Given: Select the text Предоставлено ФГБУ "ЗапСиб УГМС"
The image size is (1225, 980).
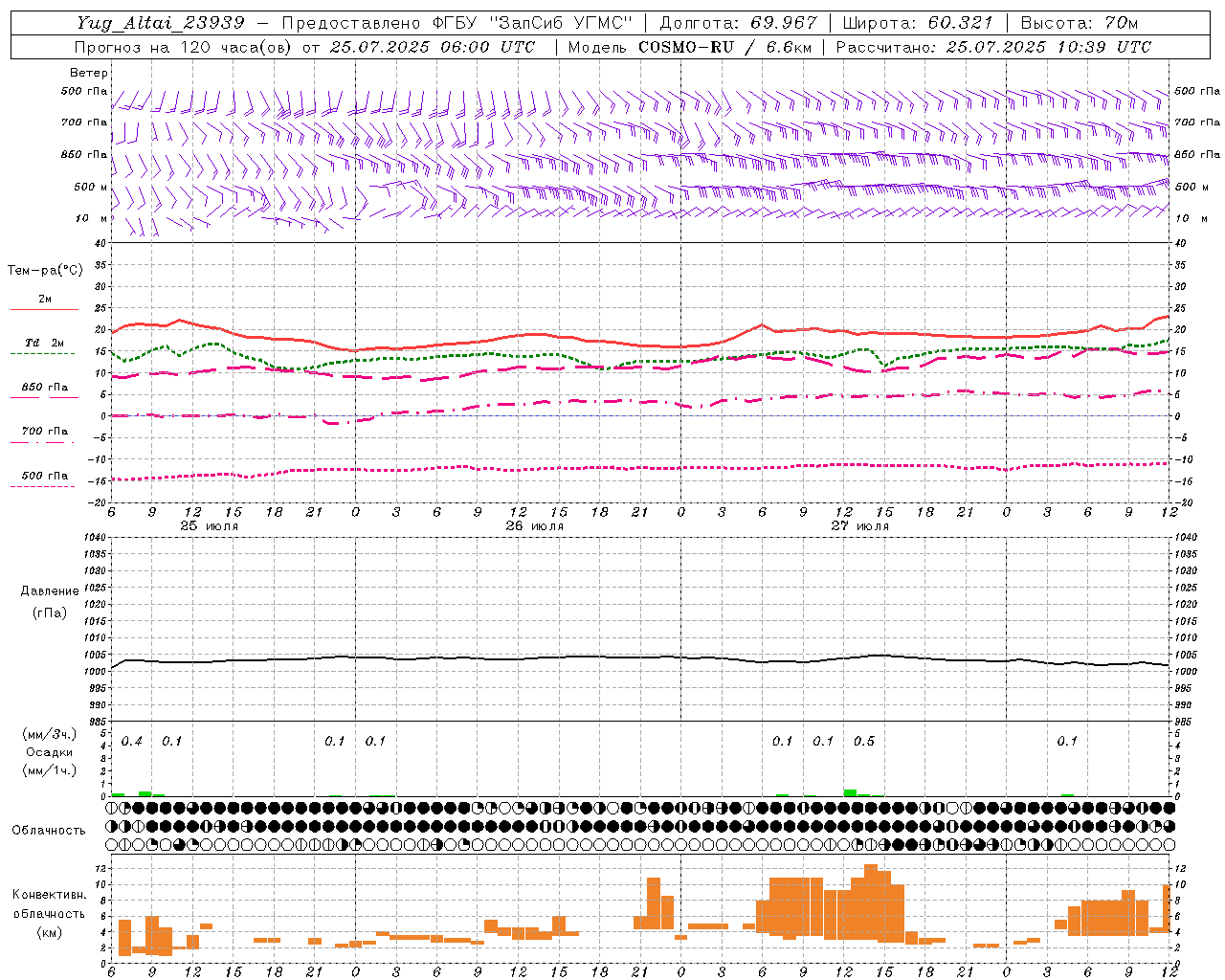Looking at the screenshot, I should [x=457, y=22].
